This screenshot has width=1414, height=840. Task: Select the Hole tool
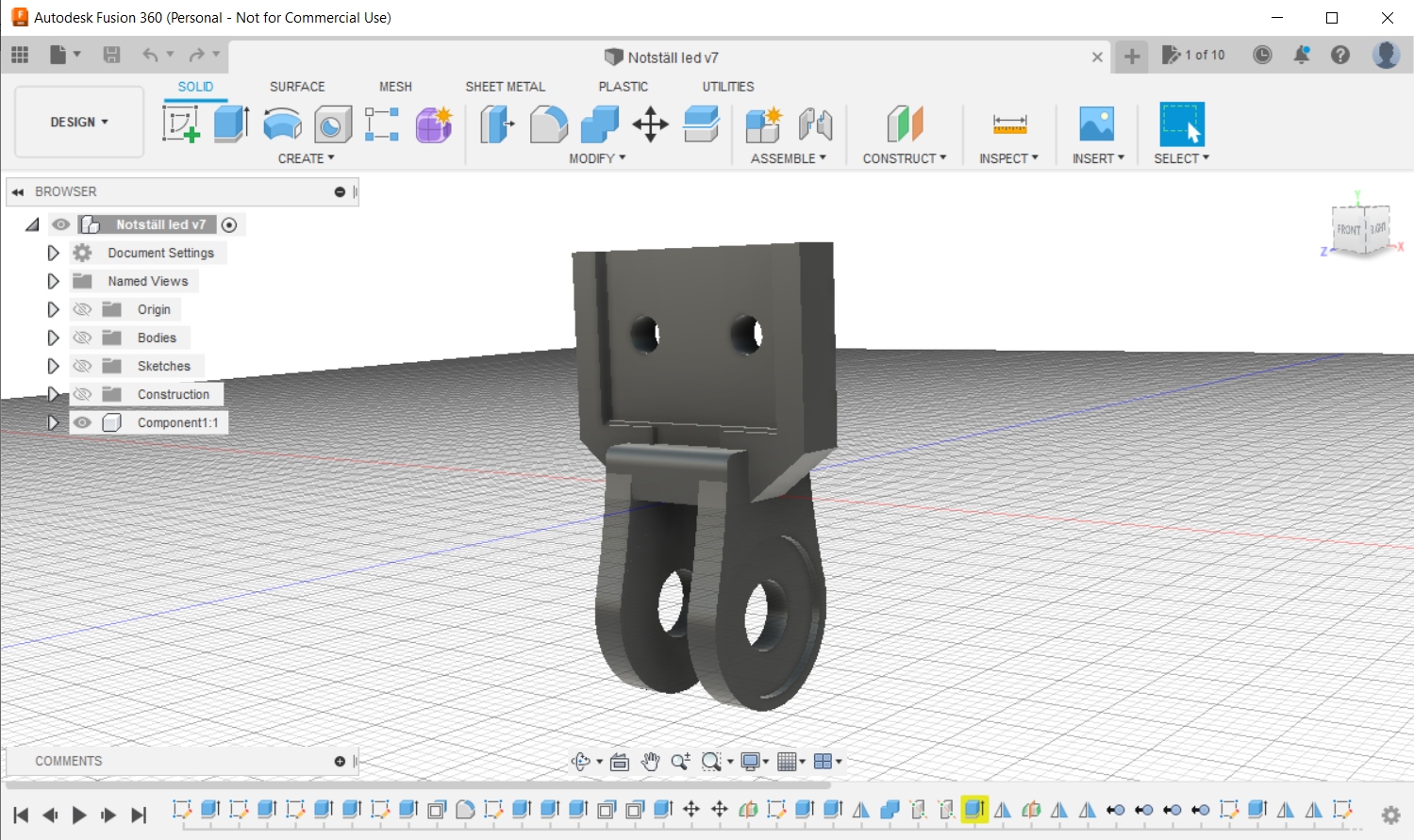332,124
